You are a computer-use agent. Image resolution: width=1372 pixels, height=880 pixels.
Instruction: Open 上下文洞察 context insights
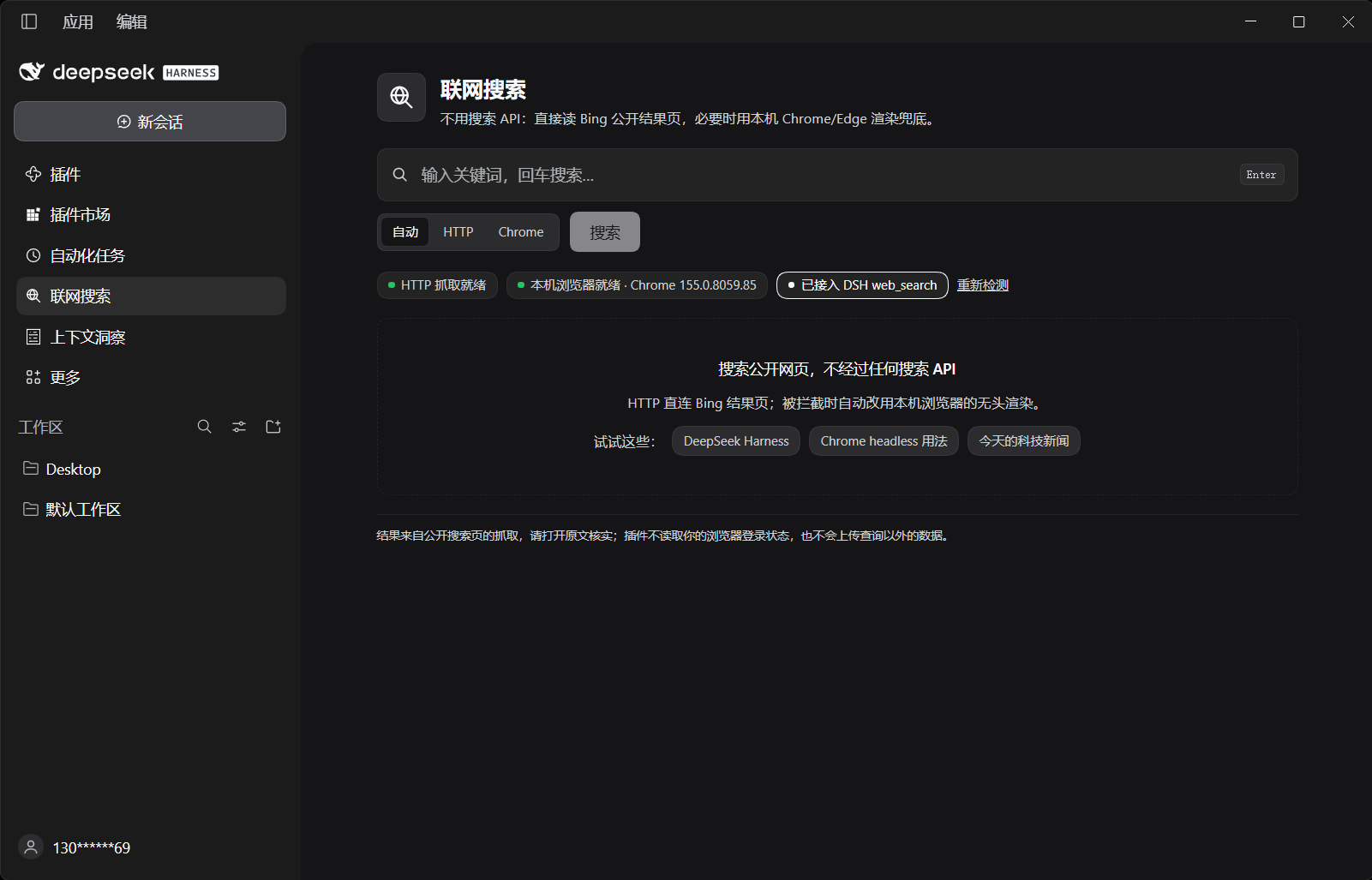(x=151, y=337)
